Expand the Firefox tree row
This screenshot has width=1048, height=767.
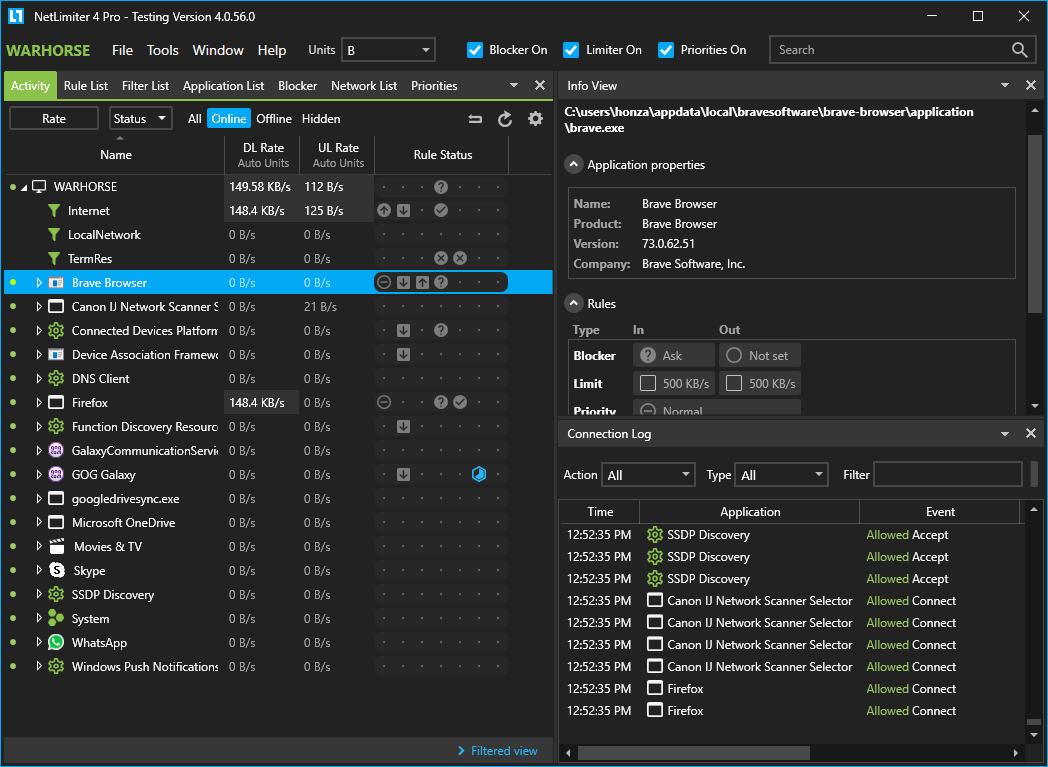39,403
